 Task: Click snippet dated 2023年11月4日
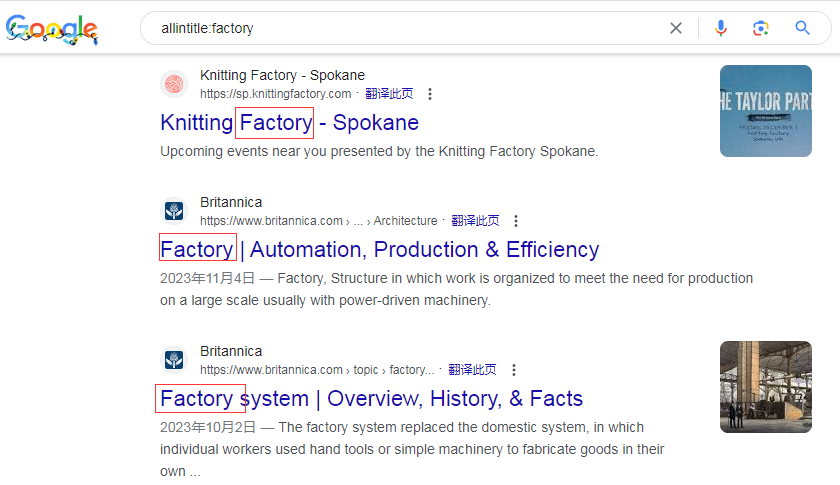tap(456, 289)
